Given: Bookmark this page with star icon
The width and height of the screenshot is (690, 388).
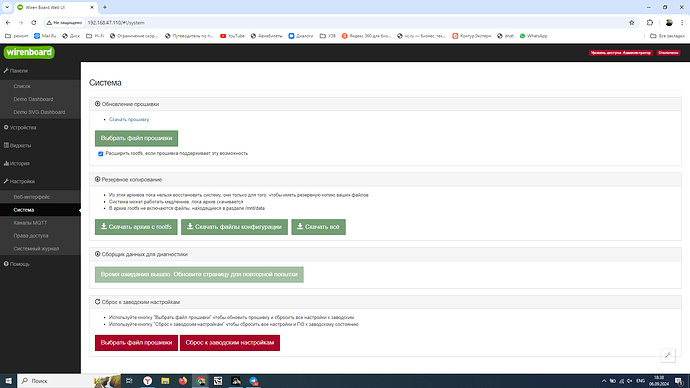Looking at the screenshot, I should pos(632,22).
